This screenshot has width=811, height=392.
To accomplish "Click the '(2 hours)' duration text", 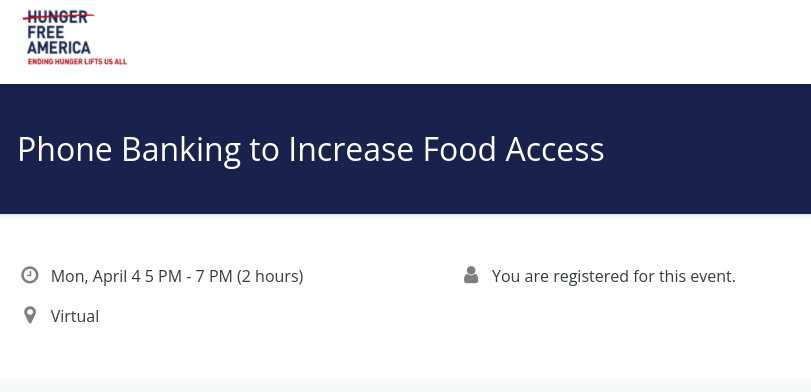I will pyautogui.click(x=270, y=276).
